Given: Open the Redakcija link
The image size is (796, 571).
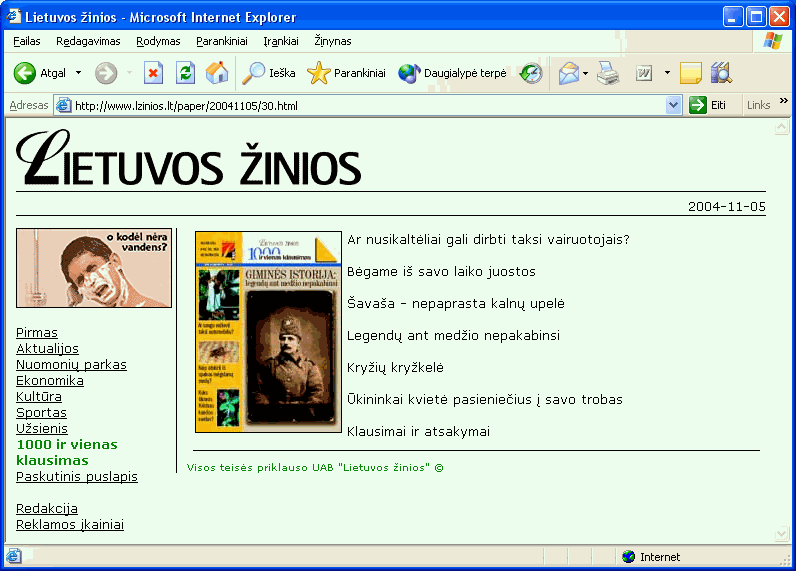Looking at the screenshot, I should pos(47,509).
